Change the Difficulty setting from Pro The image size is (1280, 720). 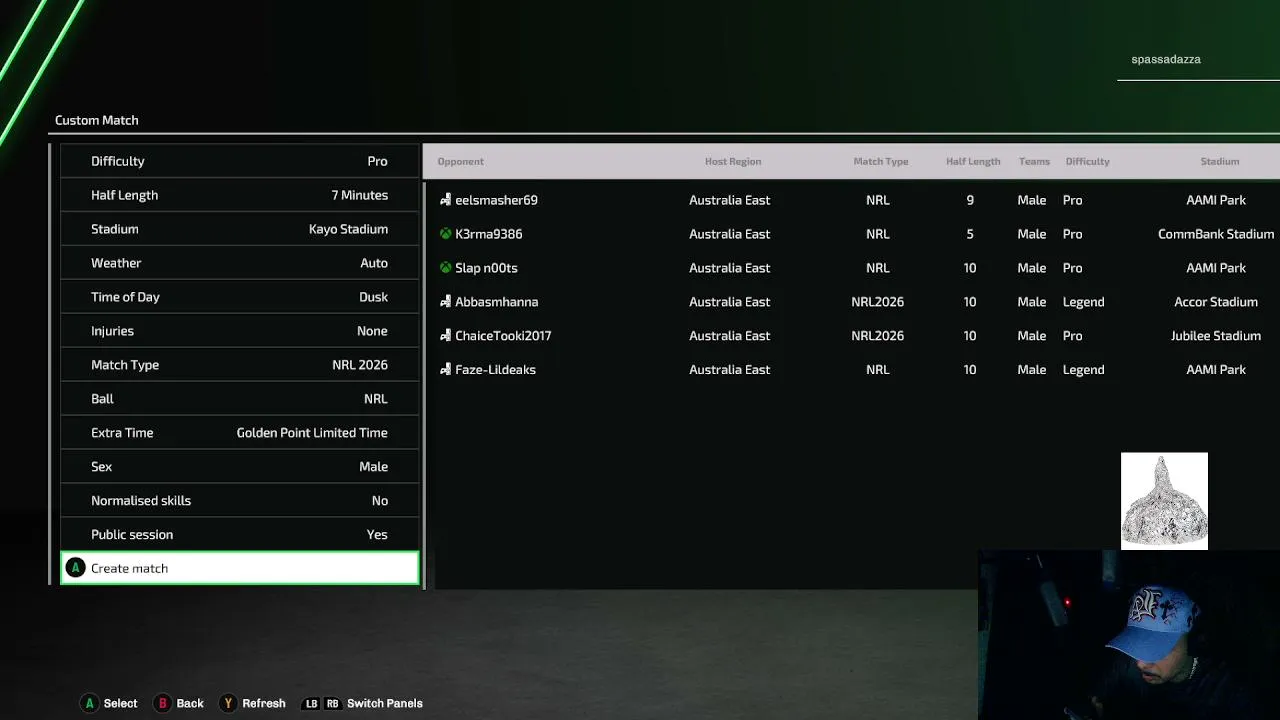[240, 161]
